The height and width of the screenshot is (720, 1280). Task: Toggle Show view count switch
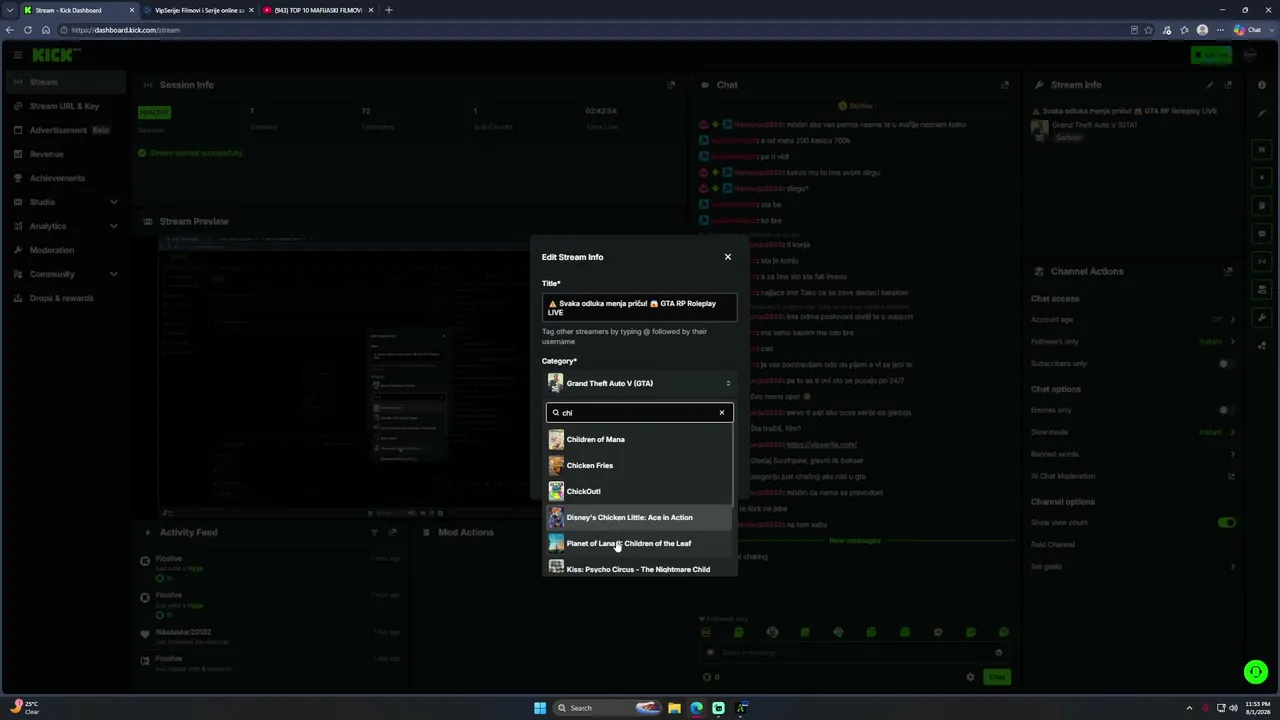point(1226,522)
